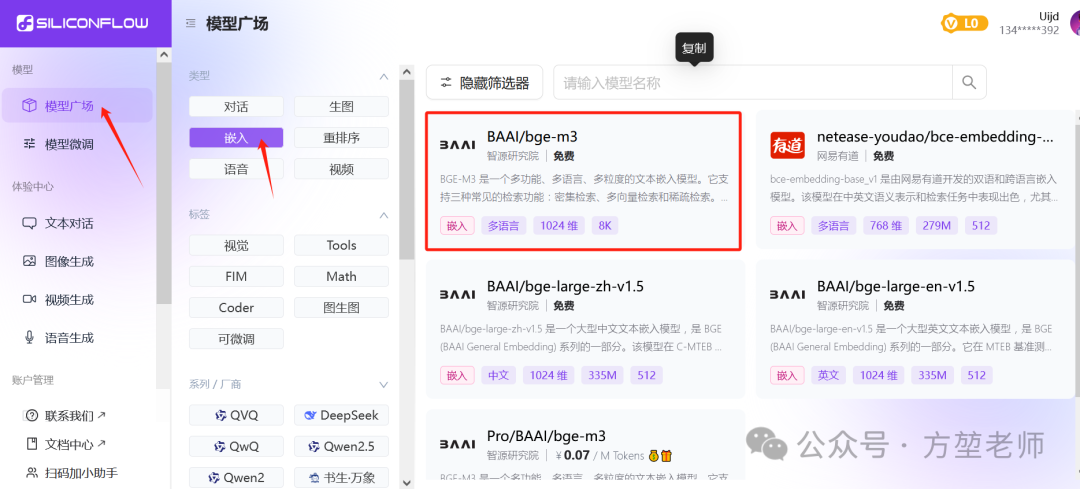
Task: Deselect the 嵌入 type filter
Action: pos(236,138)
